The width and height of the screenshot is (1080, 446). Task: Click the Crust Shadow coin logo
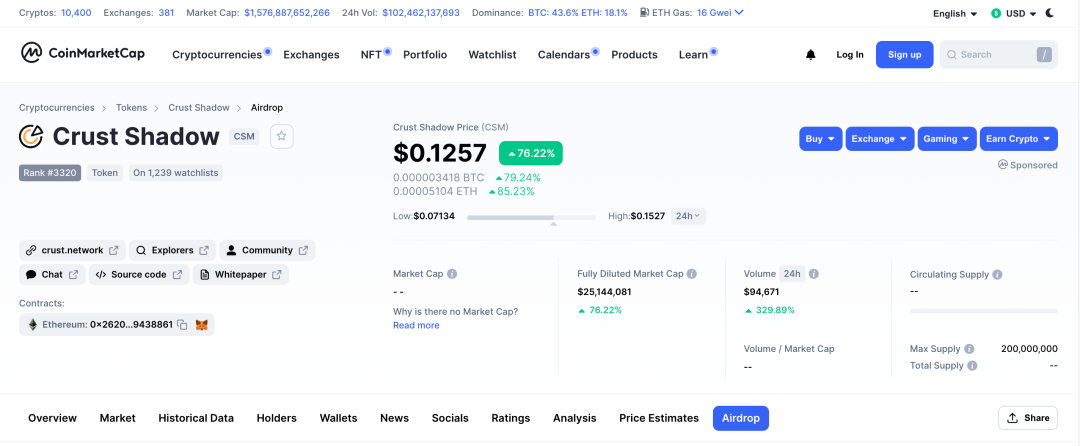[32, 137]
